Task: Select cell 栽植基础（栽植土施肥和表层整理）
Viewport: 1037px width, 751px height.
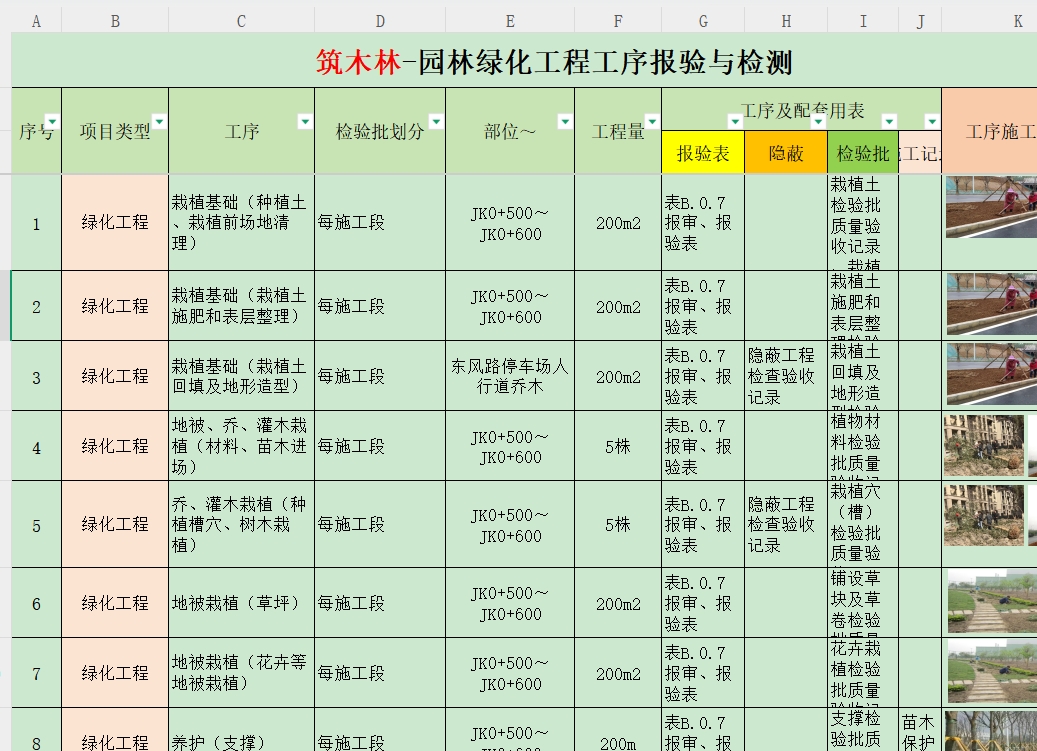Action: coord(241,305)
